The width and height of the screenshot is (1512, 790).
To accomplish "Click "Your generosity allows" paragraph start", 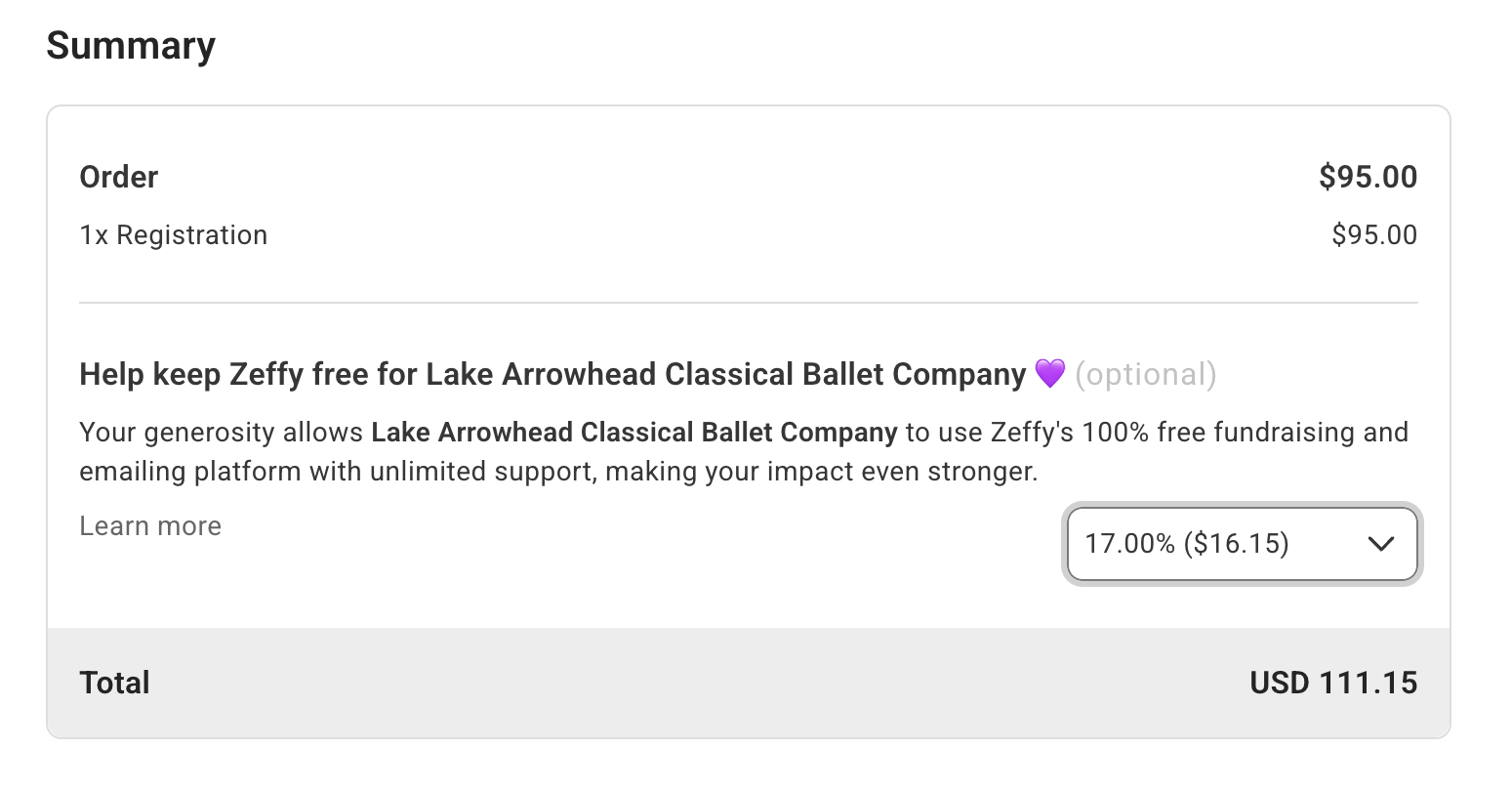I will coord(222,432).
